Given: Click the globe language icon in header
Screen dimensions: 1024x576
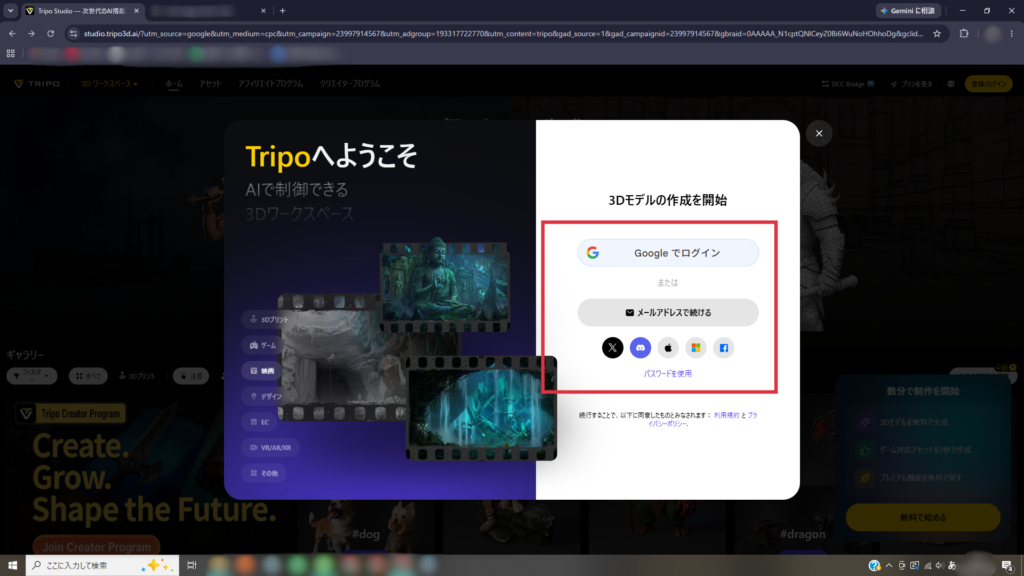Looking at the screenshot, I should pyautogui.click(x=951, y=84).
